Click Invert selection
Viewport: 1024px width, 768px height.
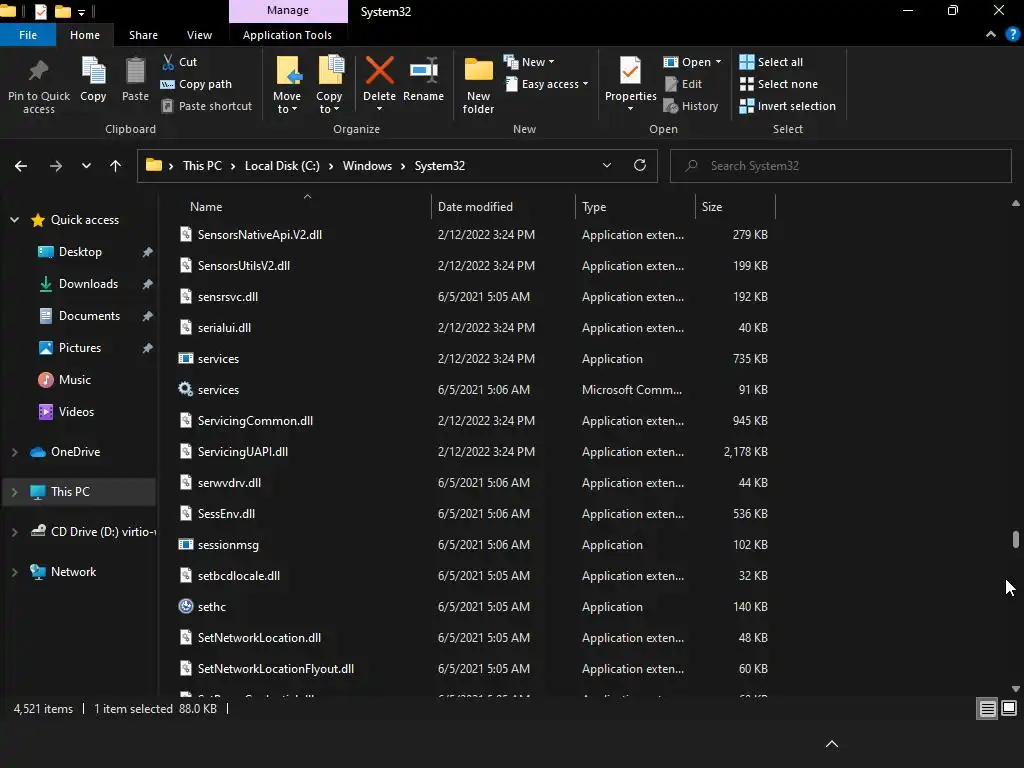point(788,106)
